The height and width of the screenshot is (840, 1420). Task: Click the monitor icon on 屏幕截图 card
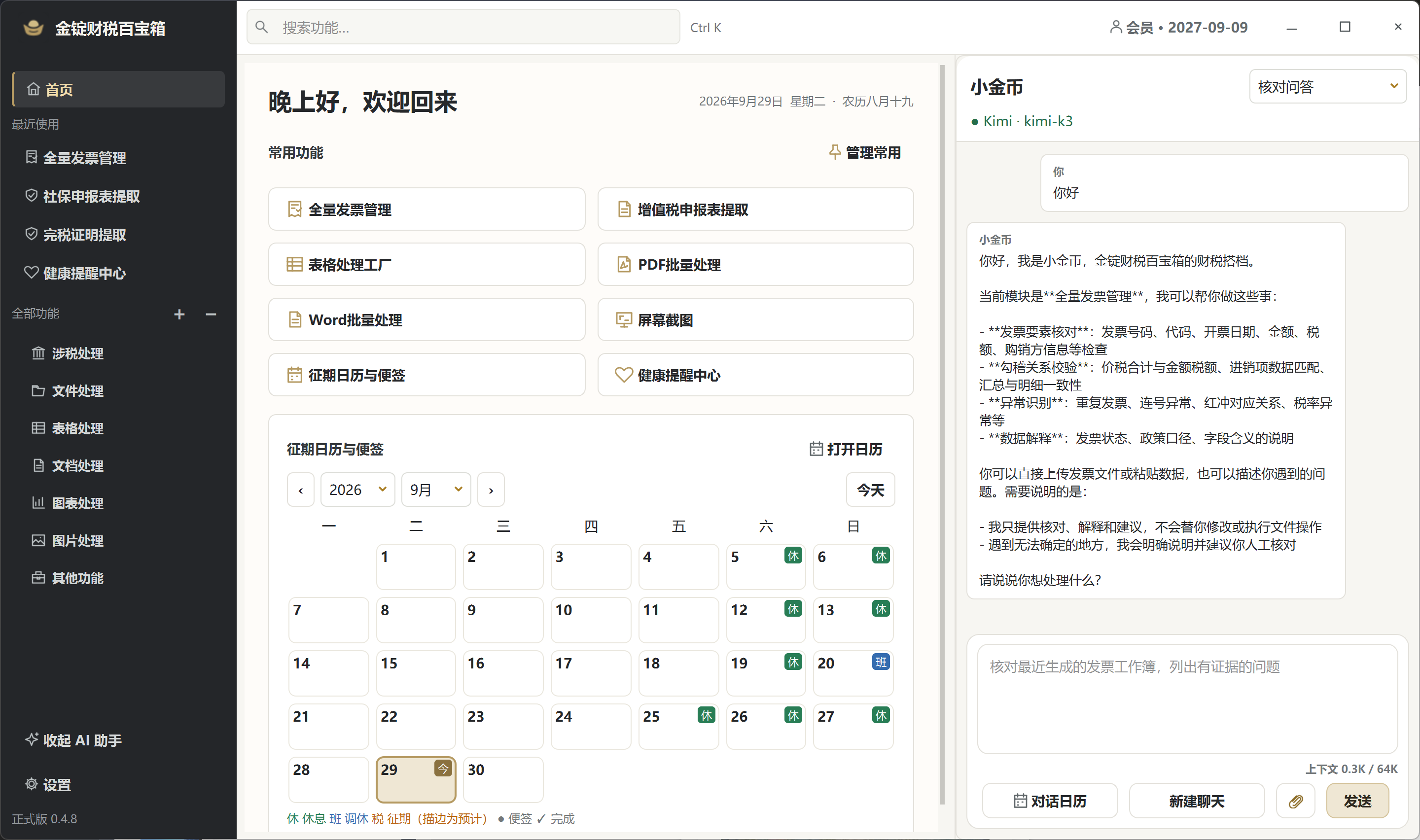click(624, 320)
